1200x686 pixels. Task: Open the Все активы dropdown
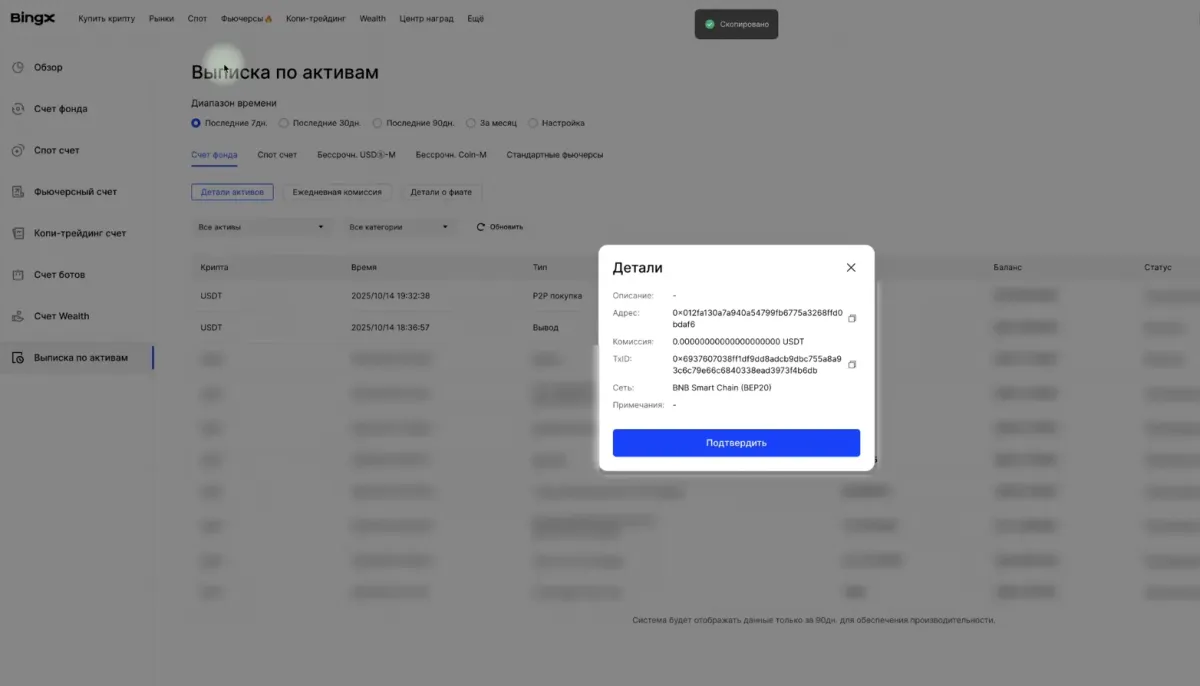pos(261,226)
